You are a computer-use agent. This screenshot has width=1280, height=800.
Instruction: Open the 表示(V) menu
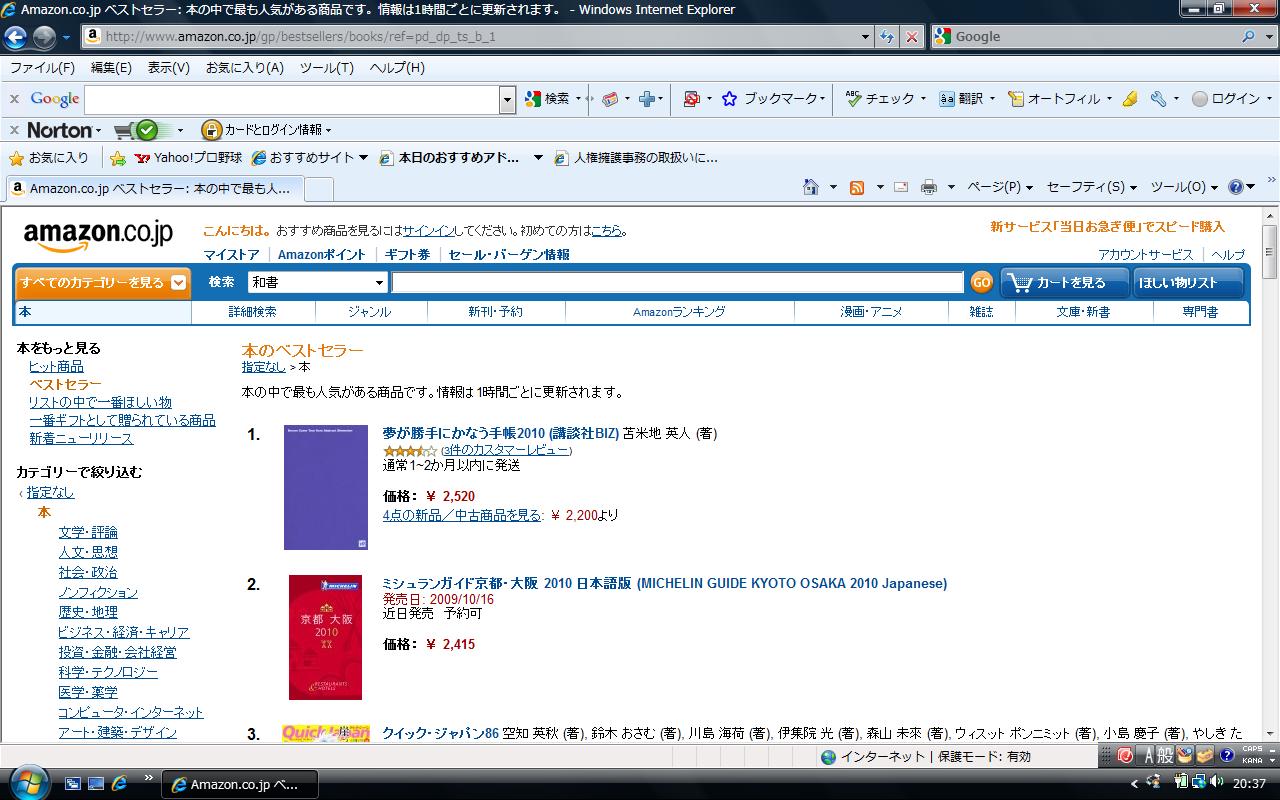pyautogui.click(x=169, y=68)
